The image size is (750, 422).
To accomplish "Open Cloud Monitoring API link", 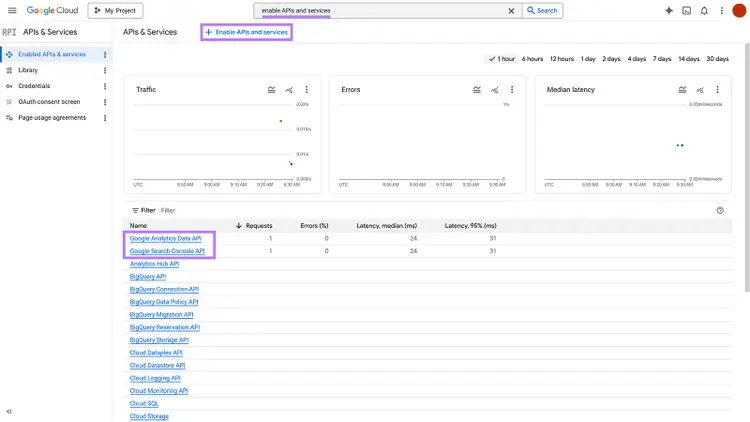I will tap(159, 391).
